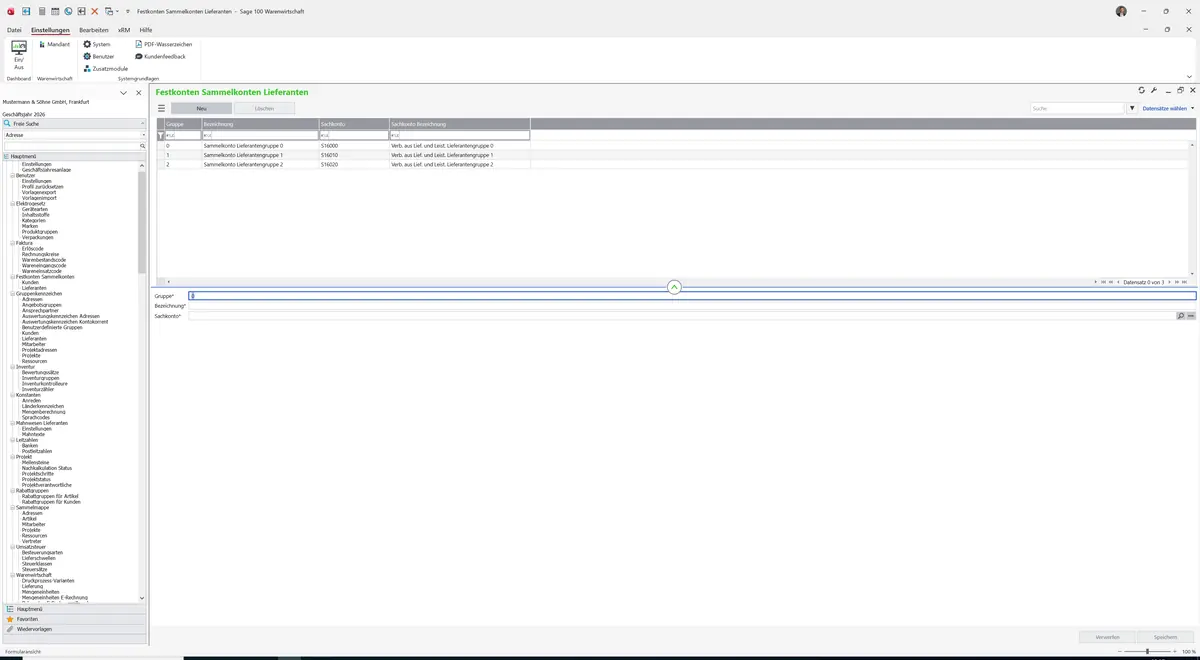Focus the Bezeichnung input field
Screen dimensions: 1200x660
(692, 305)
